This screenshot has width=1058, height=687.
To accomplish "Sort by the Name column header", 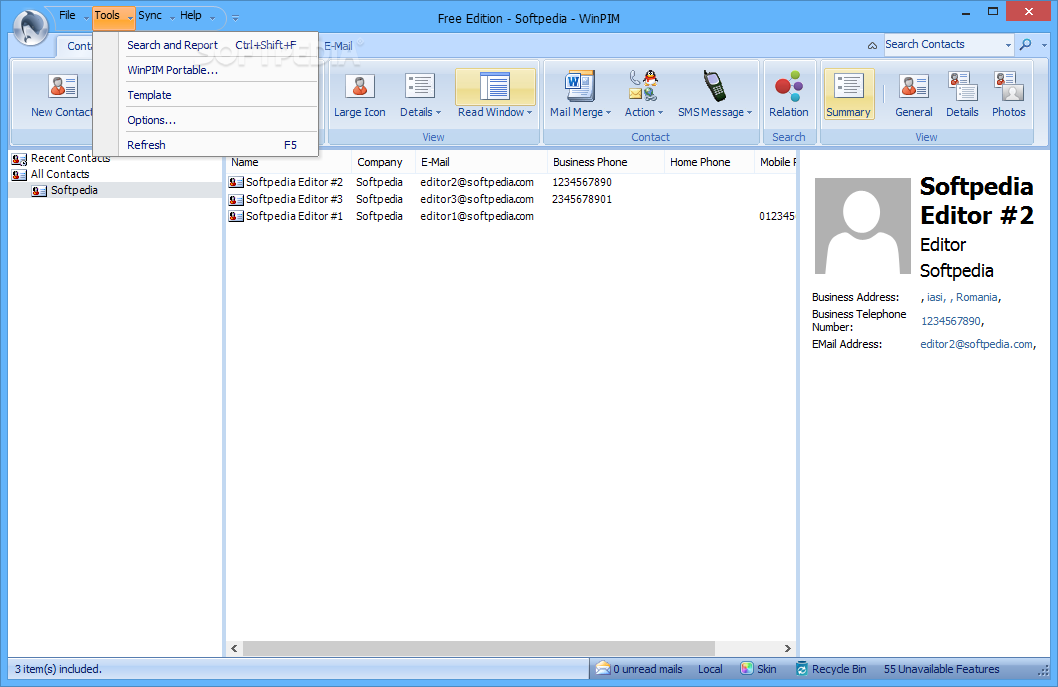I will 288,162.
